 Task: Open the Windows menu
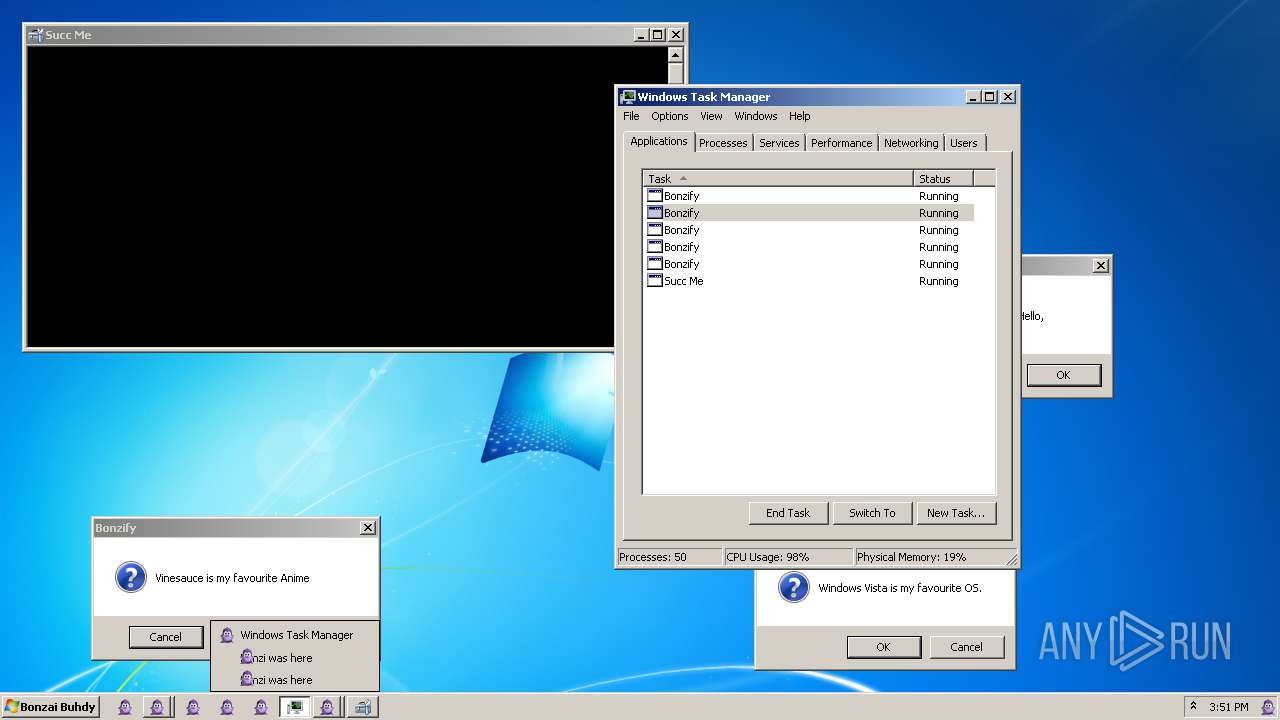(756, 116)
